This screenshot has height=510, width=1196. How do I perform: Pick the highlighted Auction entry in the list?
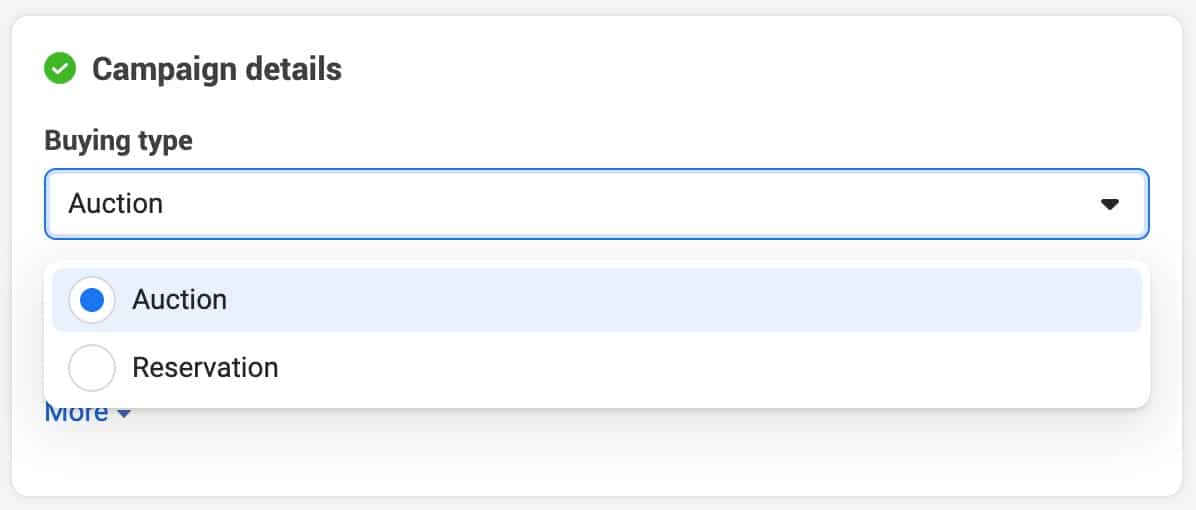596,300
